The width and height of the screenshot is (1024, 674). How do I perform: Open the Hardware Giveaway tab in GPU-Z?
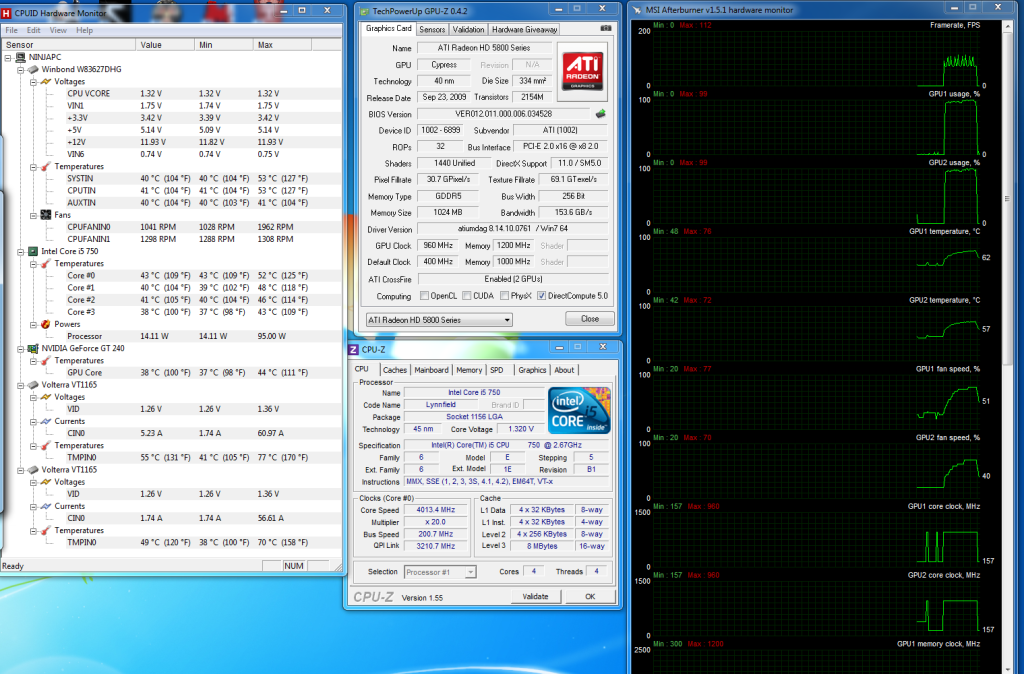[x=524, y=29]
